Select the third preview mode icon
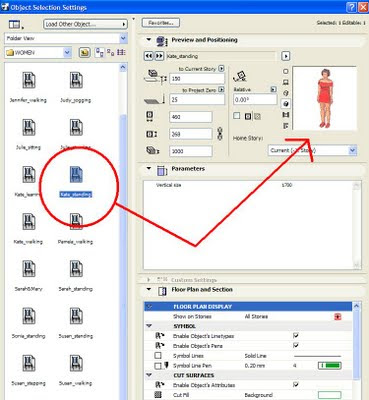Image resolution: width=369 pixels, height=400 pixels. [x=286, y=93]
